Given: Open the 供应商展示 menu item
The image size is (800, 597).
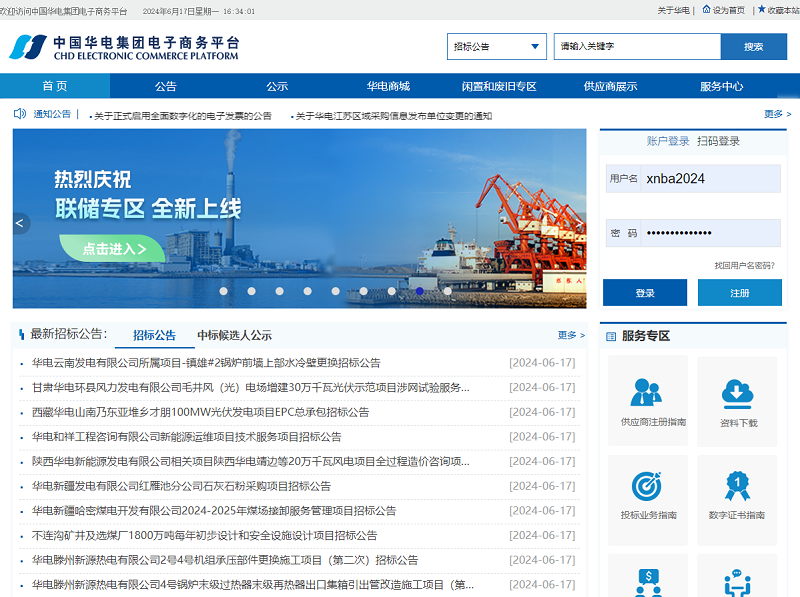Looking at the screenshot, I should click(x=610, y=86).
